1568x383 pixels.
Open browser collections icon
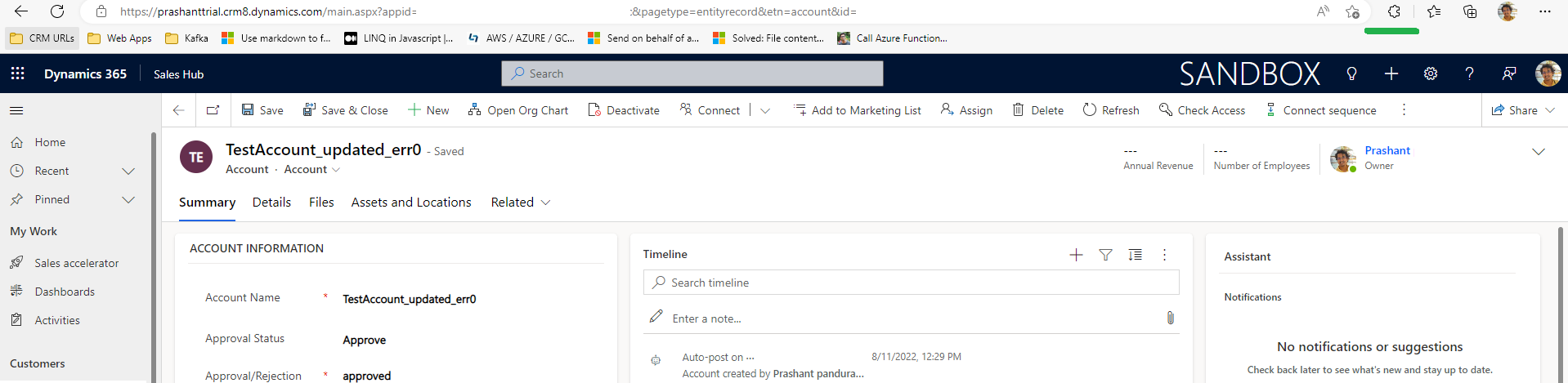point(1470,11)
